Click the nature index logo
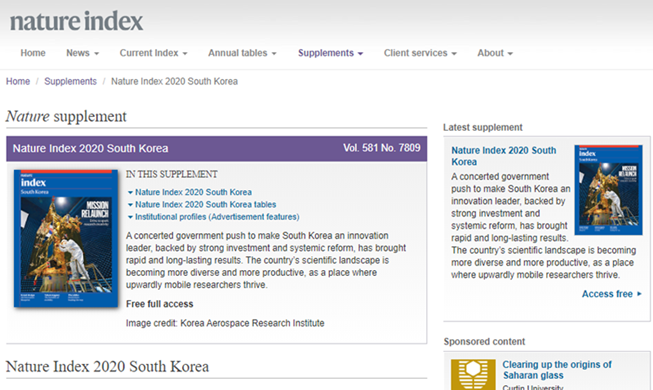 tap(76, 22)
